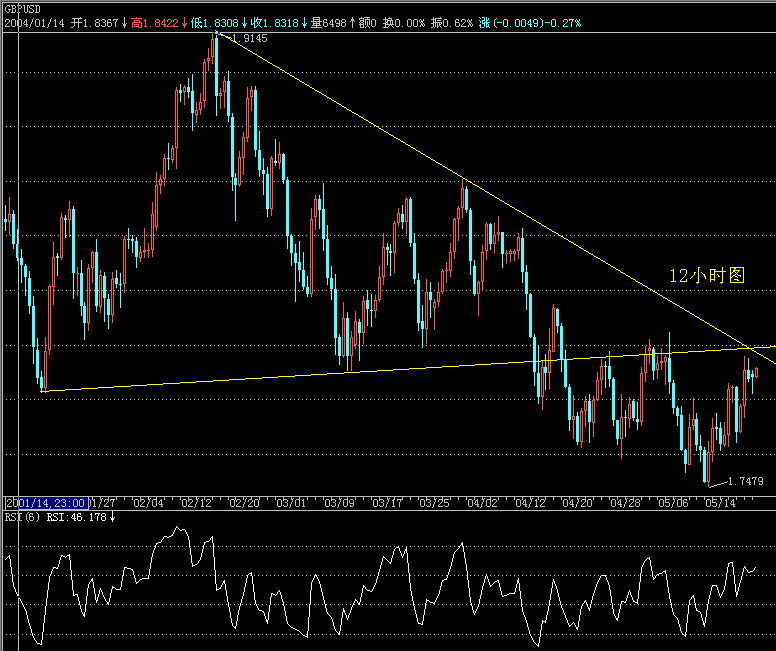Click the amplitude value 振0.62%
Viewport: 776px width, 651px height.
(451, 23)
